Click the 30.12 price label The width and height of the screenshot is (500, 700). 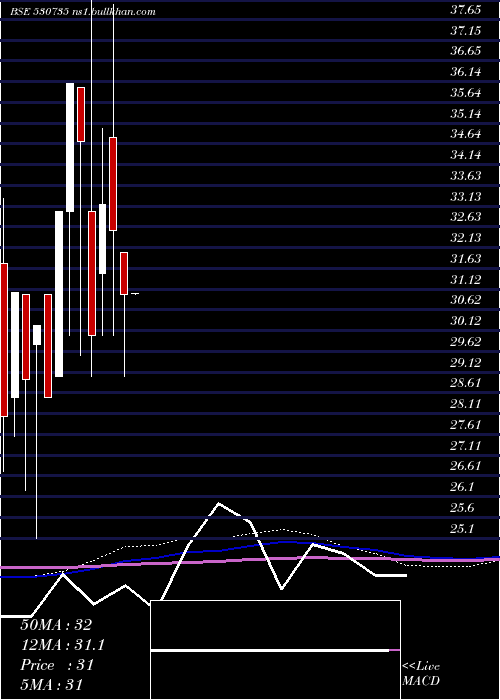pos(466,321)
